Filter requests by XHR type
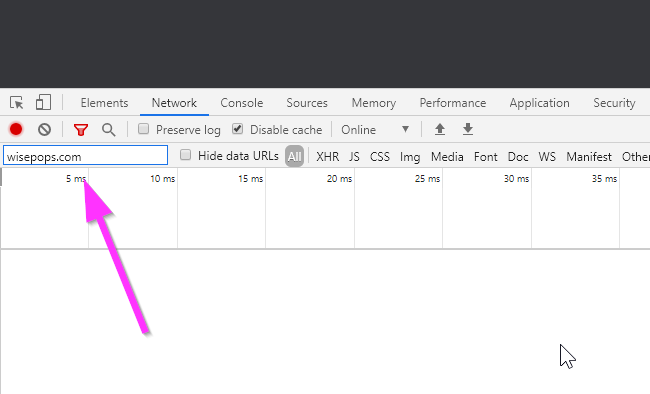Image resolution: width=650 pixels, height=394 pixels. (327, 157)
